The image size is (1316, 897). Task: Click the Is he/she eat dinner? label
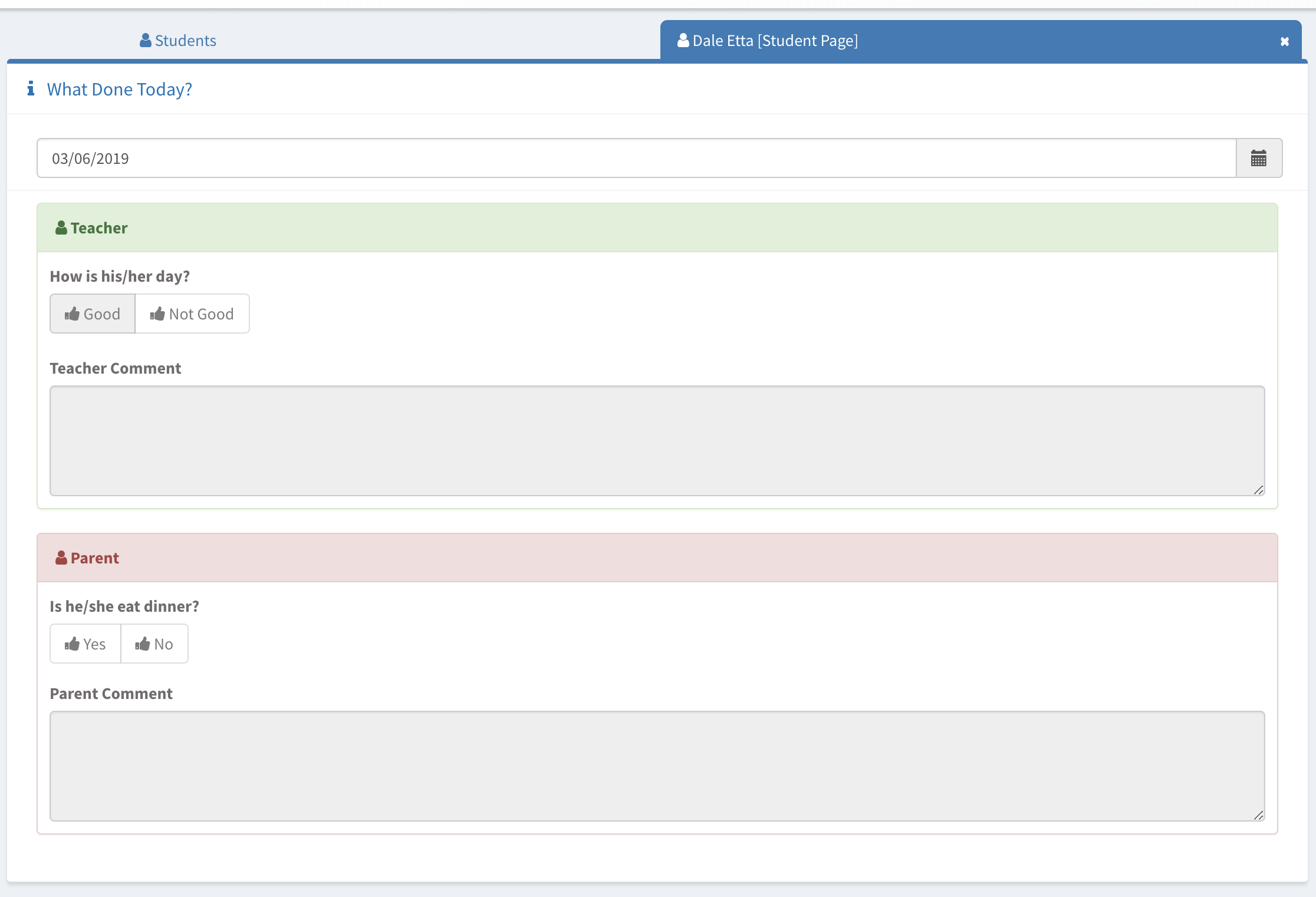click(124, 606)
